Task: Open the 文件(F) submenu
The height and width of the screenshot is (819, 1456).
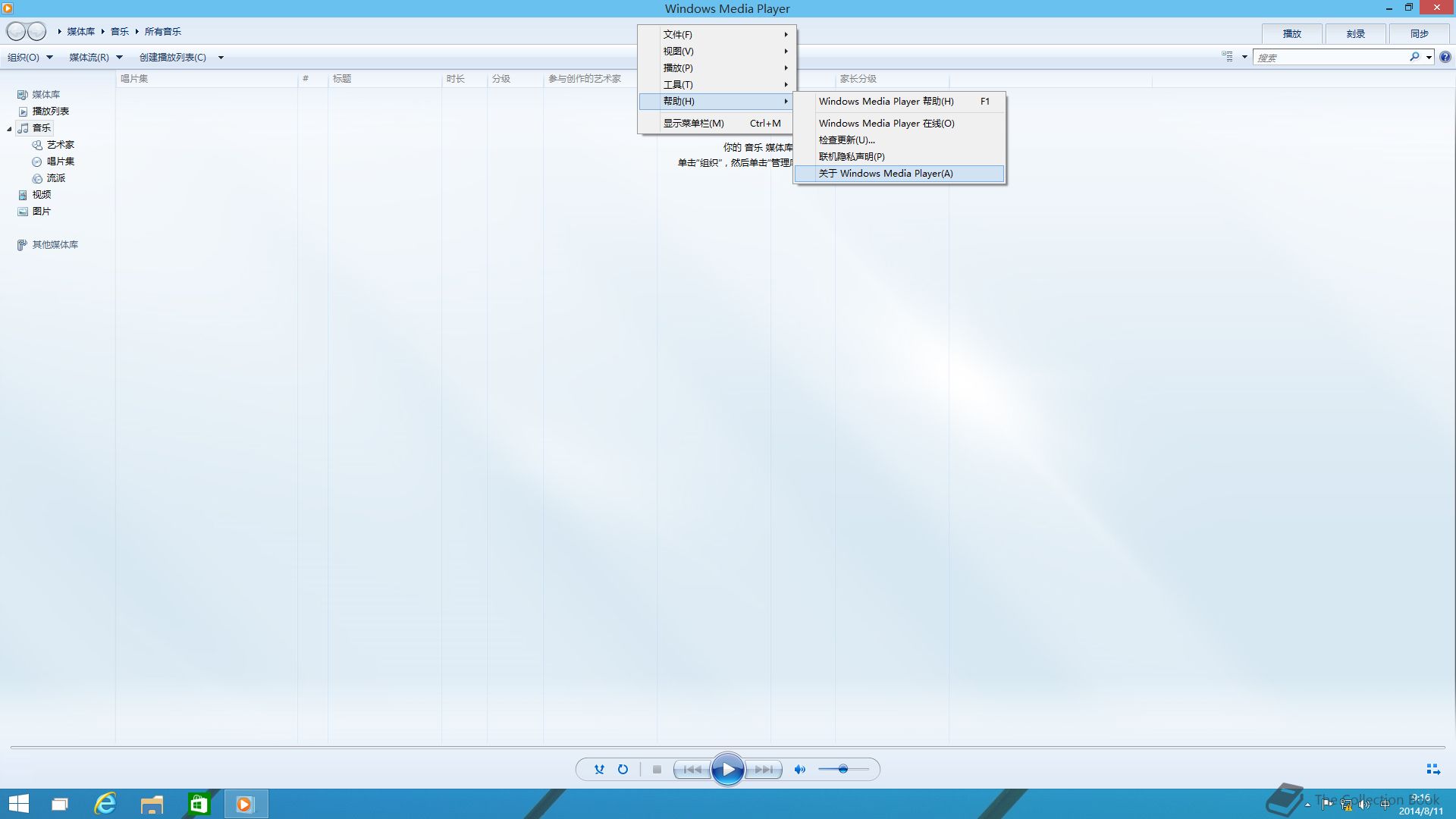Action: coord(717,34)
